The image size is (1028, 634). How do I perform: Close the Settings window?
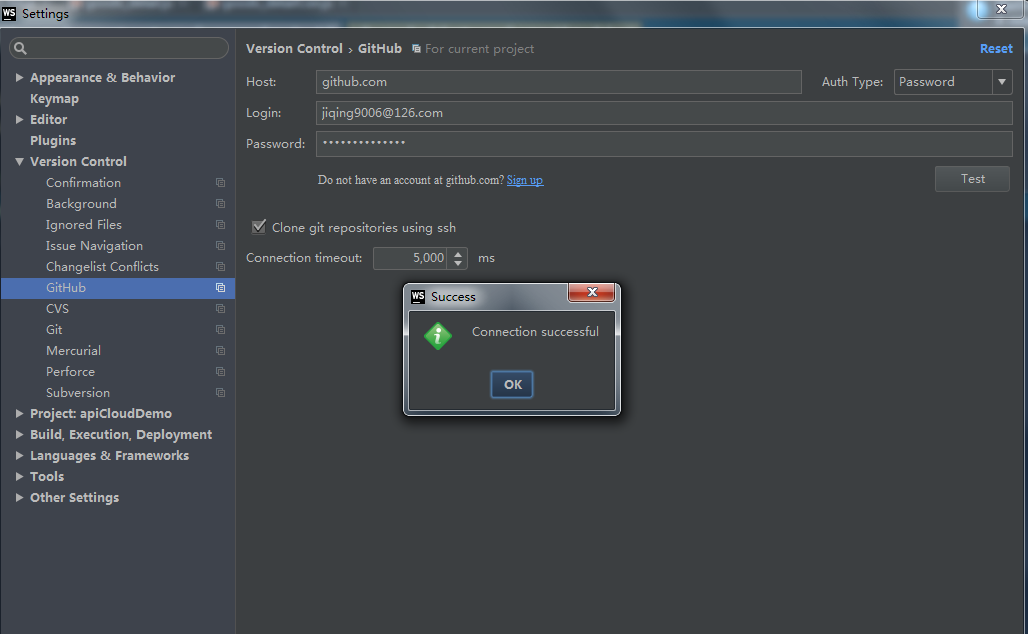coord(1001,9)
